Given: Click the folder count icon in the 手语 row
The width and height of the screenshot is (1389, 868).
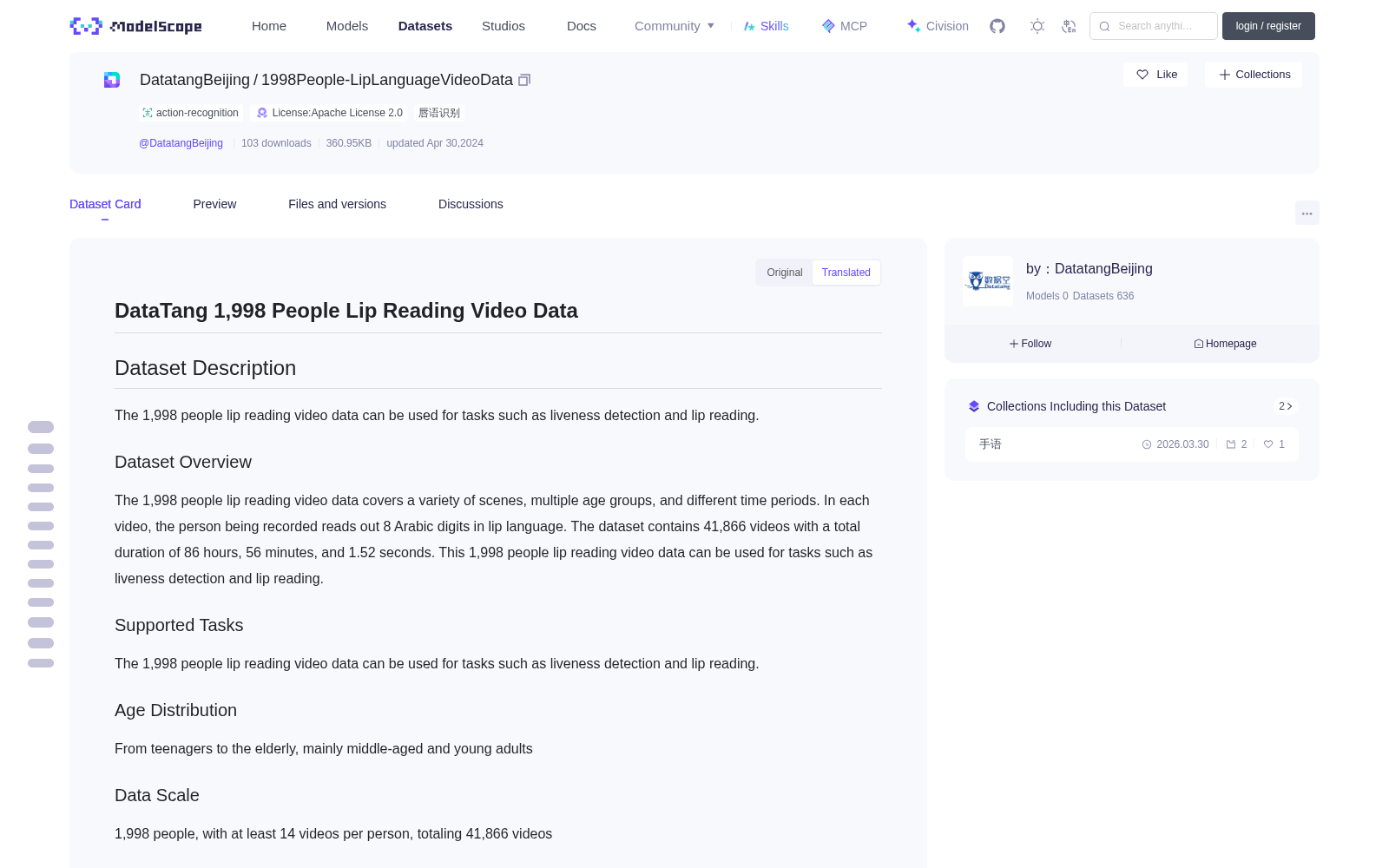Looking at the screenshot, I should tap(1231, 444).
